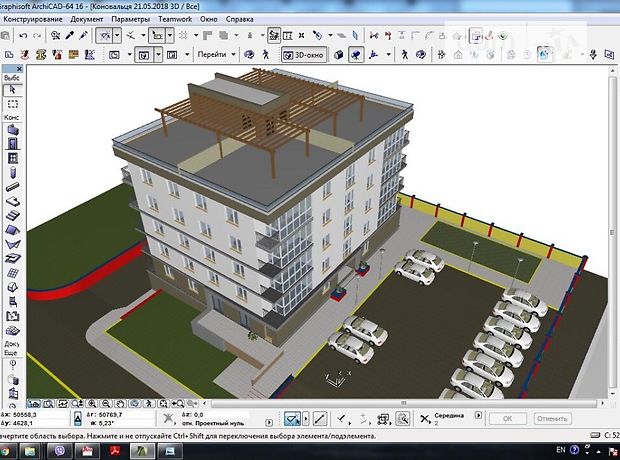Image resolution: width=620 pixels, height=460 pixels.
Task: Select the Curtain Wall tool in toolbox
Action: click(13, 273)
